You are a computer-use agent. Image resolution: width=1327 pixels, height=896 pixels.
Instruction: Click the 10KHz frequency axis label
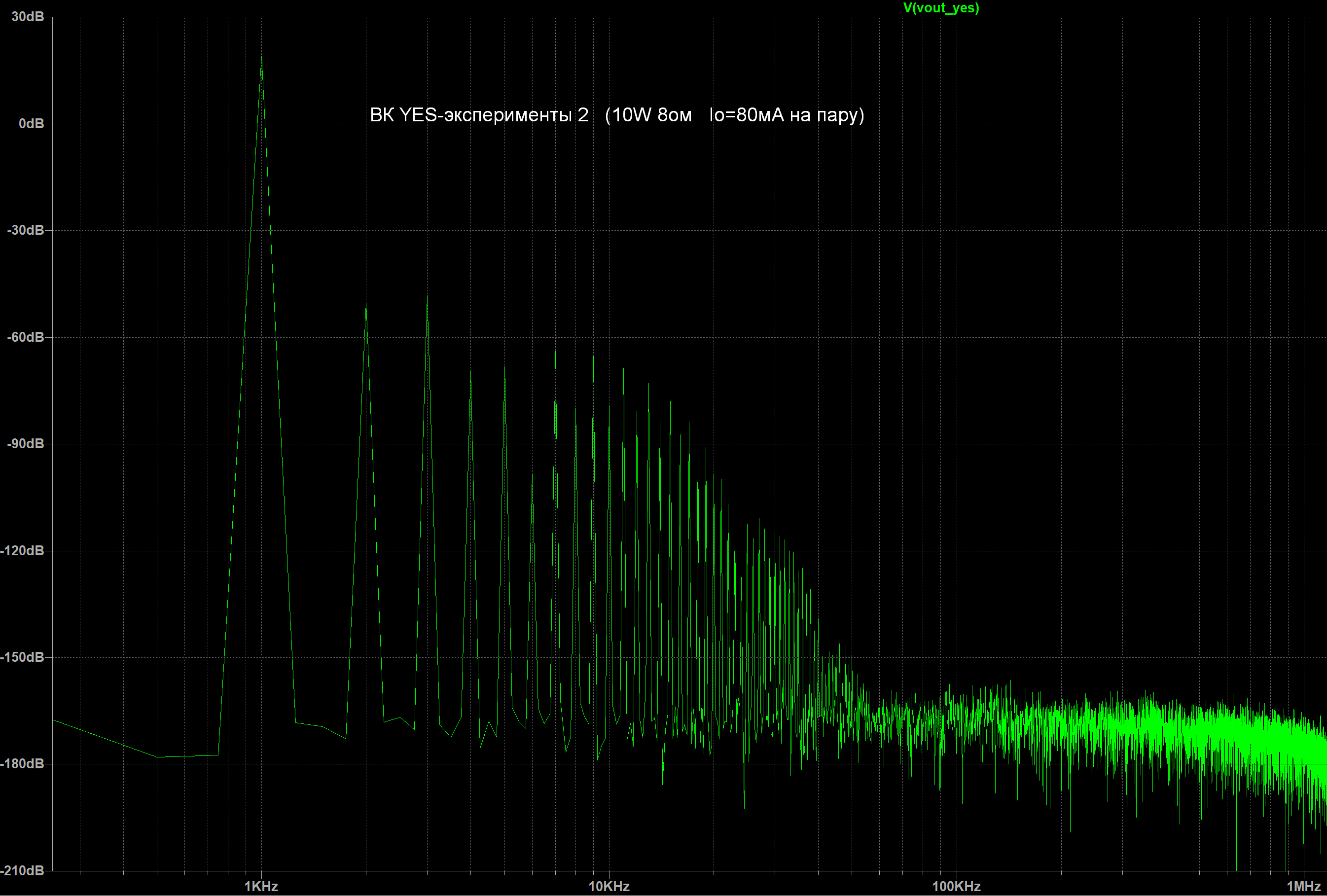[609, 886]
